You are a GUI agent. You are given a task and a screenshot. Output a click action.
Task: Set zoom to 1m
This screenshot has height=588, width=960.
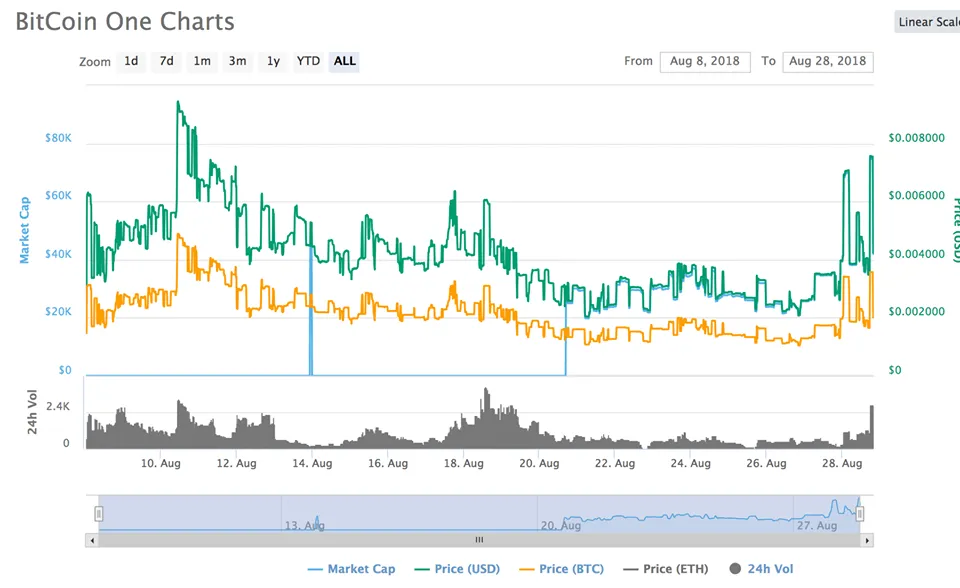pos(202,61)
